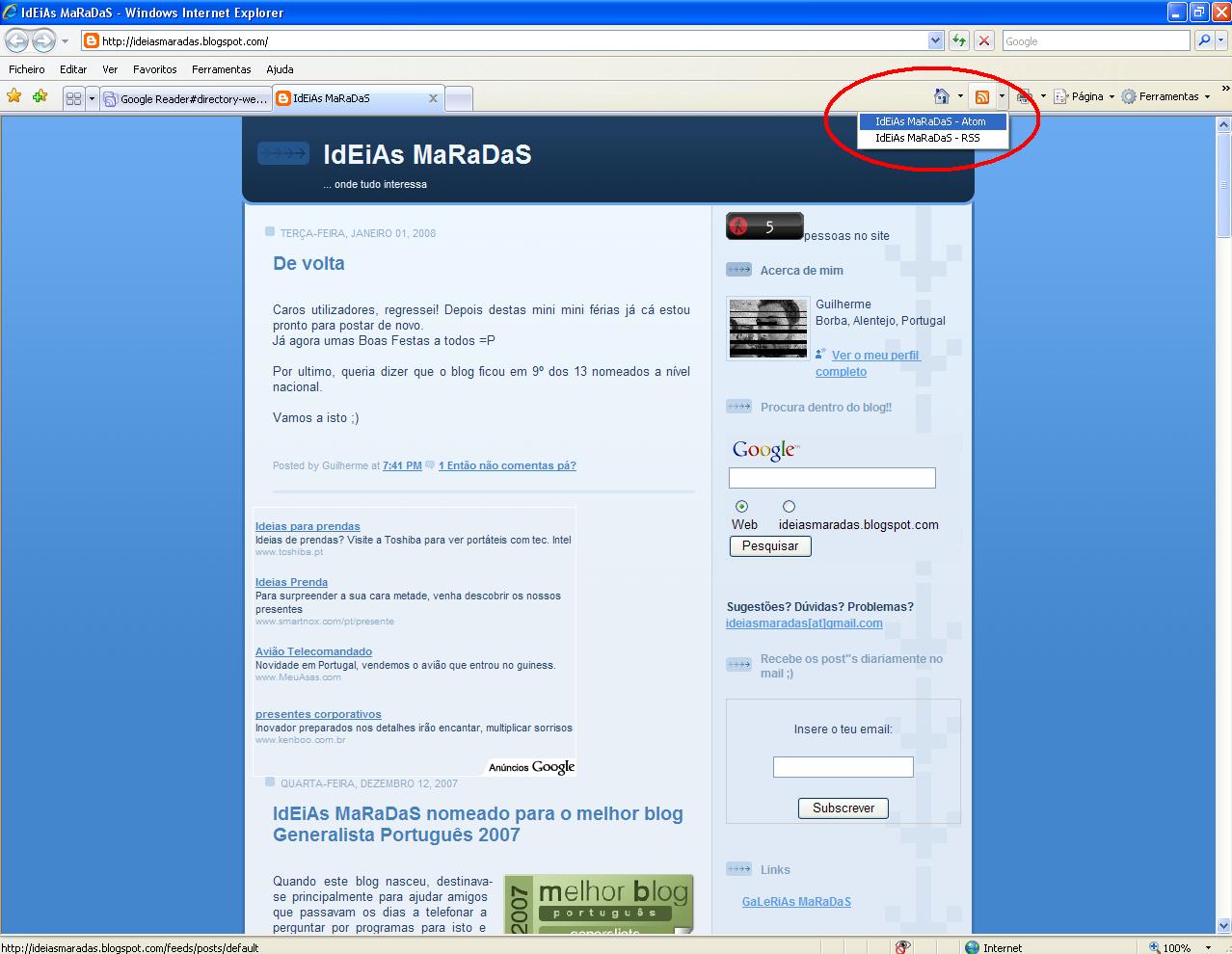
Task: Select the IdEiAs MaRaDaS - RSS feed
Action: pos(932,138)
